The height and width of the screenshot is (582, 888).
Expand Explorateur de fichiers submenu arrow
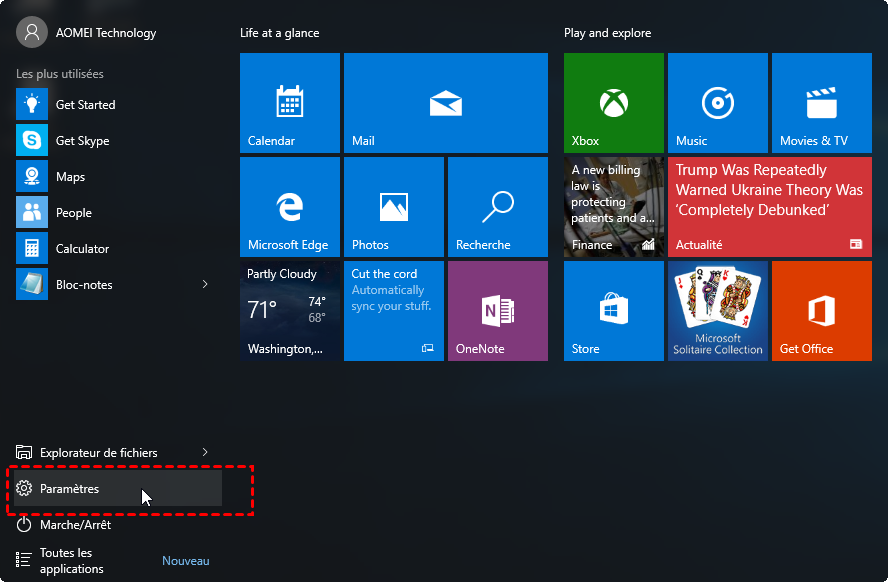coord(205,453)
